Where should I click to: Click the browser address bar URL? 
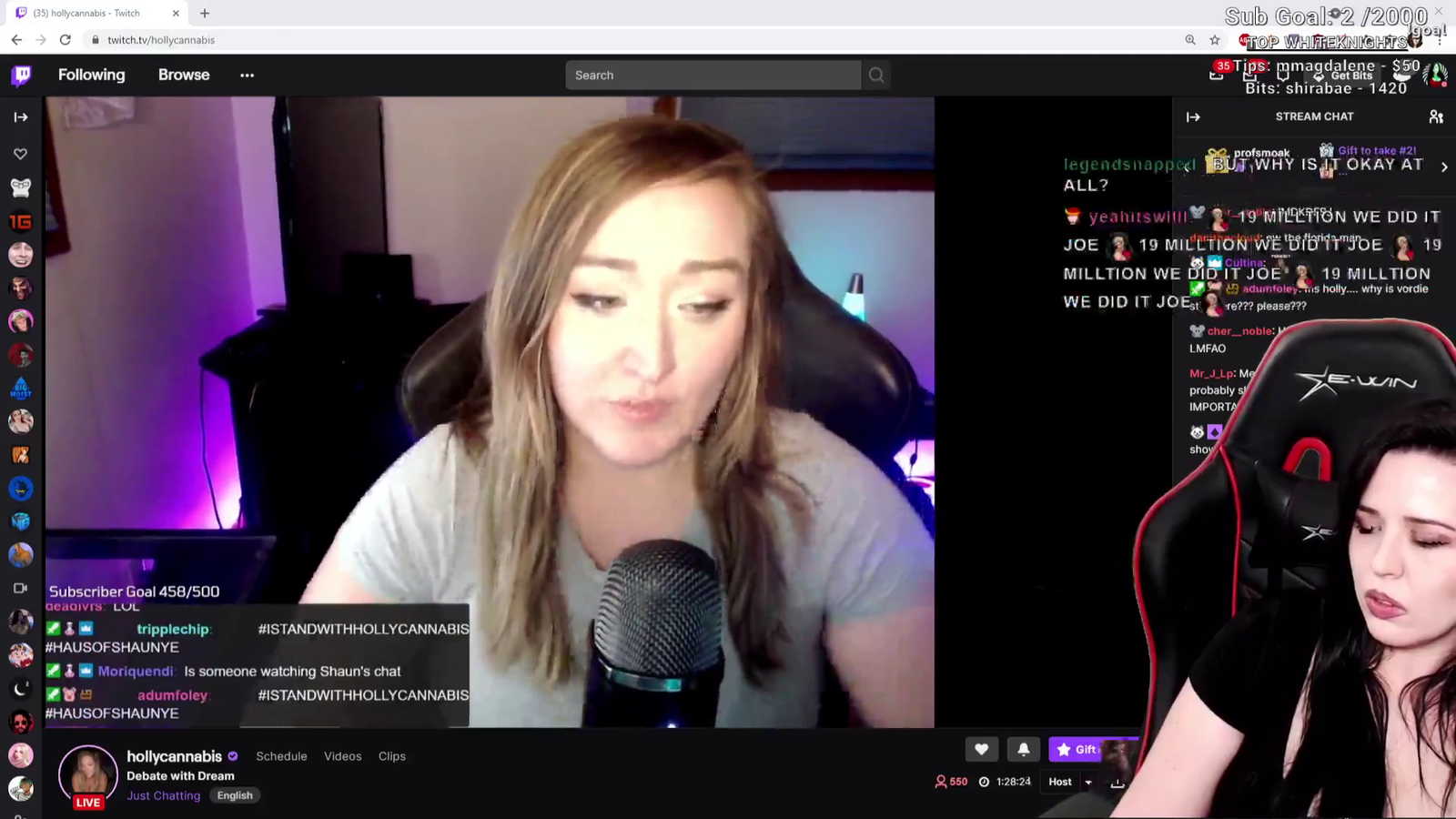pyautogui.click(x=161, y=40)
